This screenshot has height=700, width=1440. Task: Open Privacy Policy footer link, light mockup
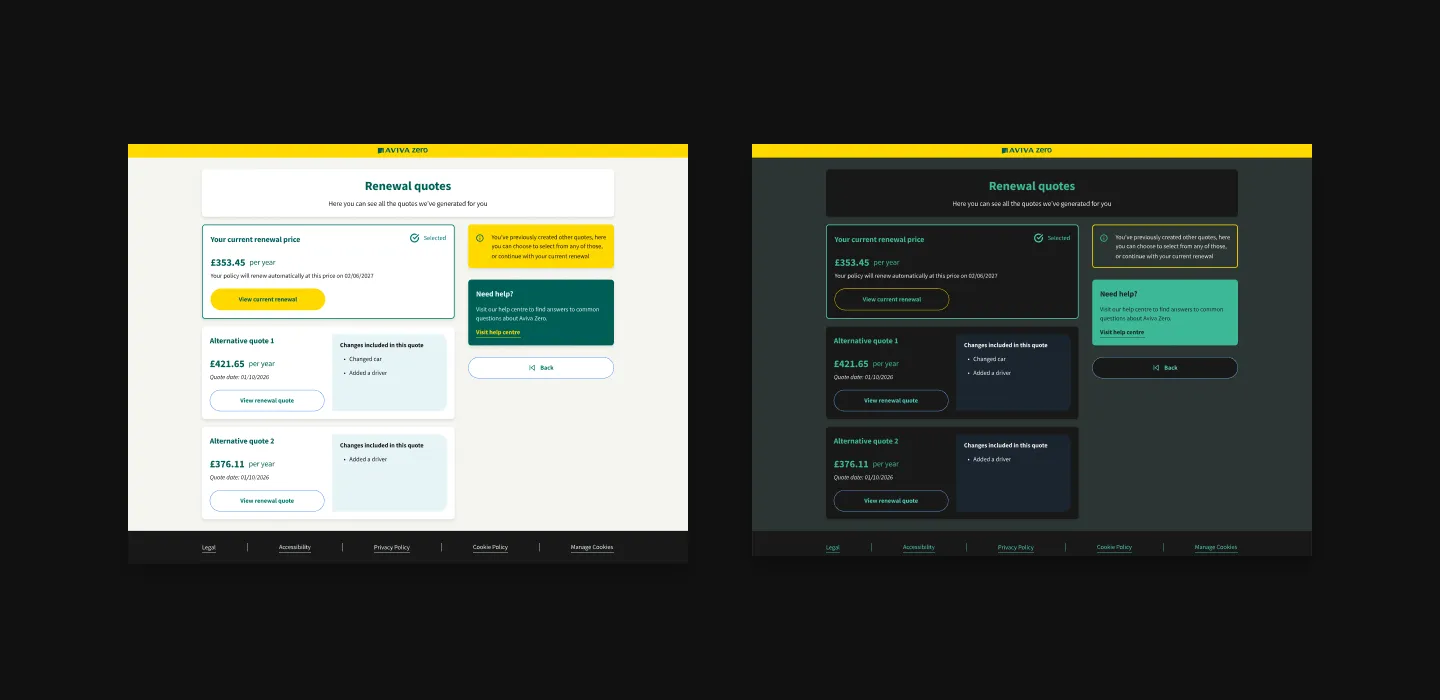point(392,548)
